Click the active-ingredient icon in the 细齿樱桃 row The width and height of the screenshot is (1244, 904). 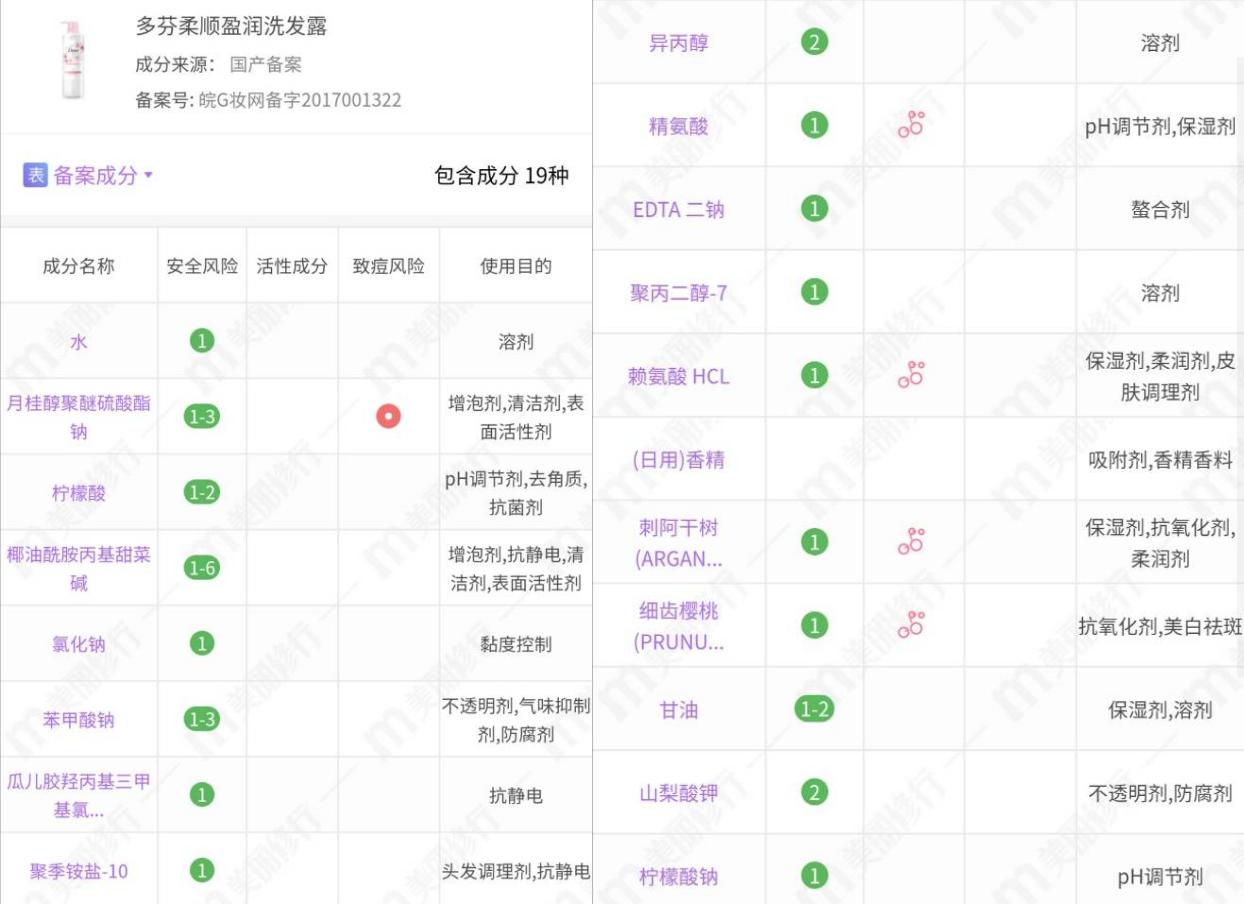pyautogui.click(x=911, y=625)
